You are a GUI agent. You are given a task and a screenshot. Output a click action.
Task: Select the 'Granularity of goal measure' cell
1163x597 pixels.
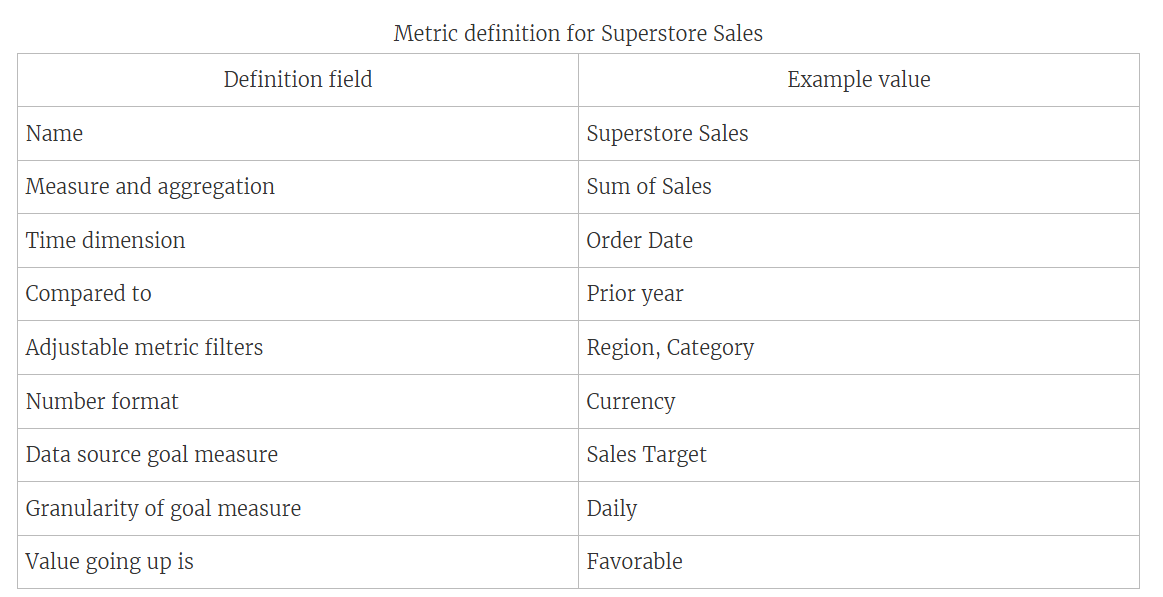click(x=163, y=509)
